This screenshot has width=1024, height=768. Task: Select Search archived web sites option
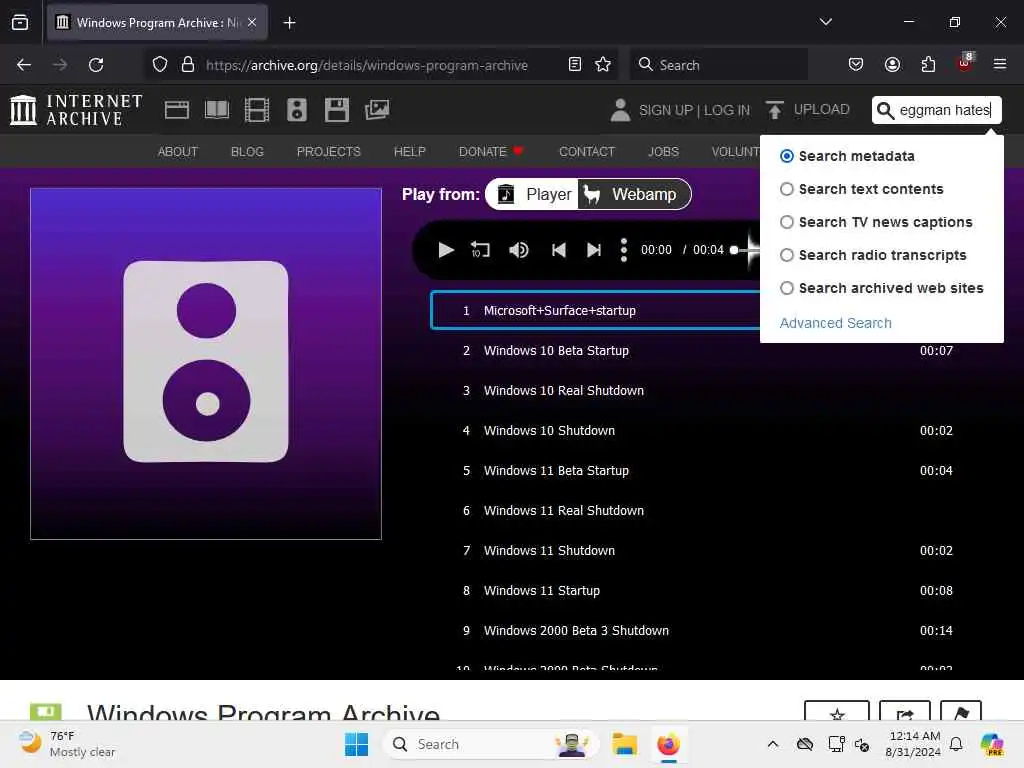pos(786,288)
